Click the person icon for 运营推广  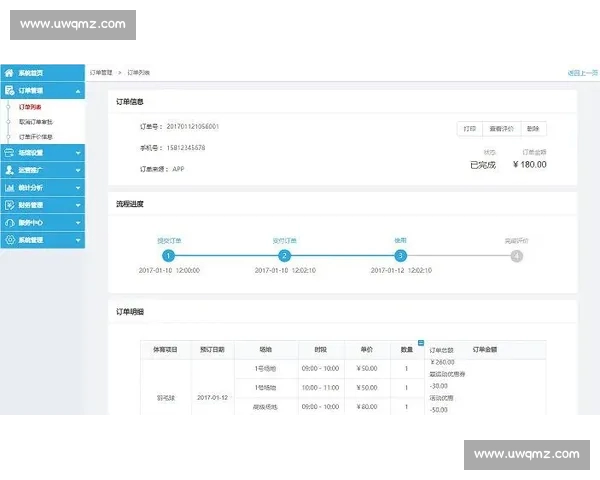[10, 170]
